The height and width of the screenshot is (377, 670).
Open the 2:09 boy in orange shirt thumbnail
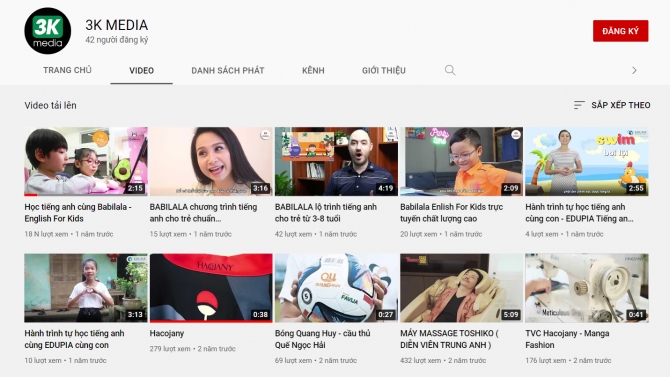(461, 162)
